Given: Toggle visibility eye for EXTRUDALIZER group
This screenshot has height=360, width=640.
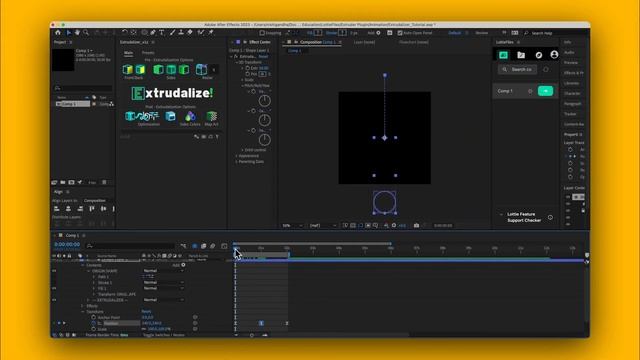Looking at the screenshot, I should pyautogui.click(x=54, y=300).
